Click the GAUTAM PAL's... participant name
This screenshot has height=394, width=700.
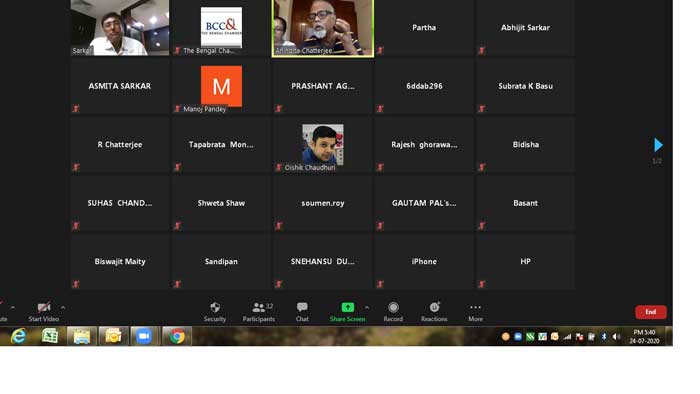tap(424, 203)
